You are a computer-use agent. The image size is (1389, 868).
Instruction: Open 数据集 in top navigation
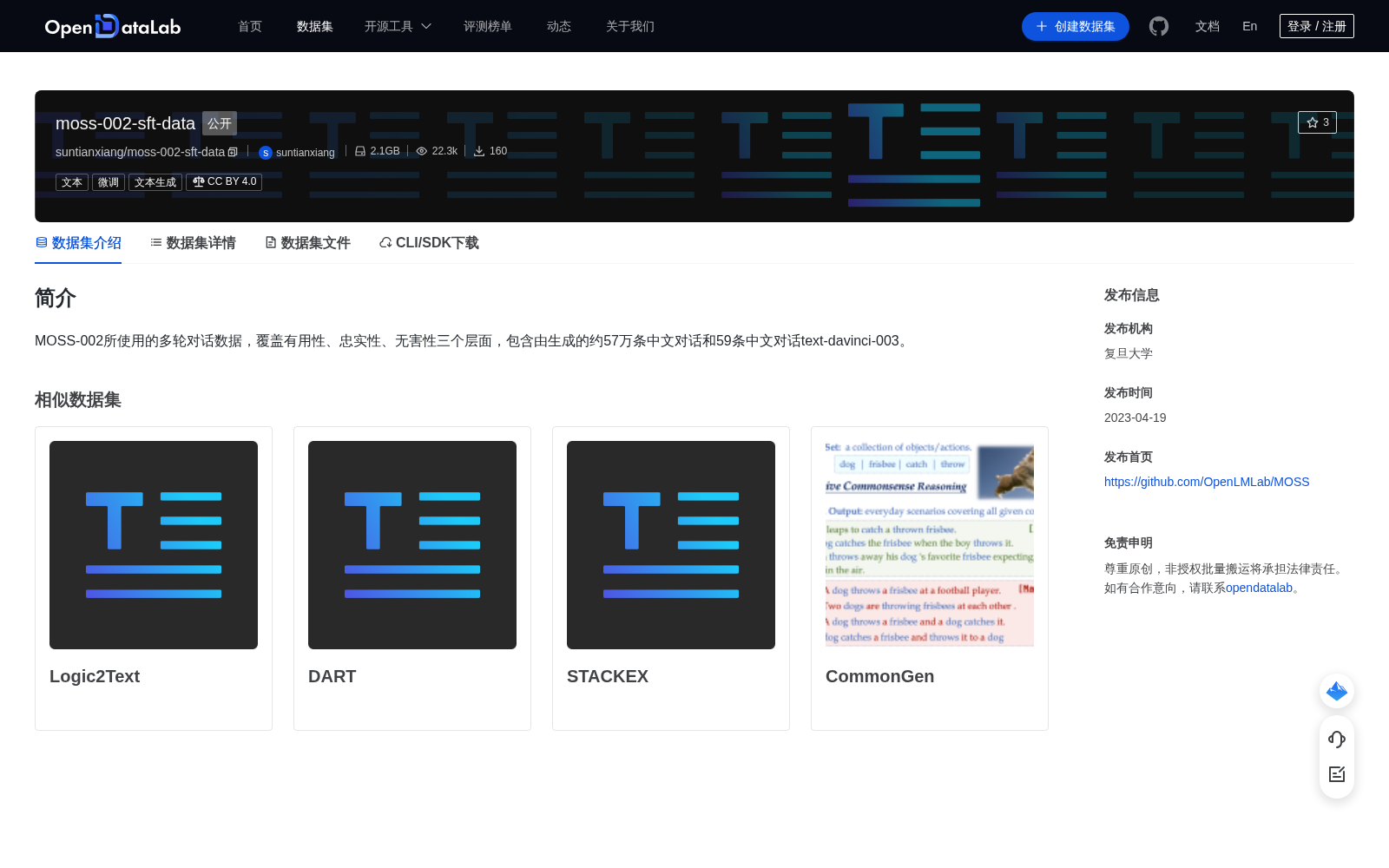tap(315, 26)
